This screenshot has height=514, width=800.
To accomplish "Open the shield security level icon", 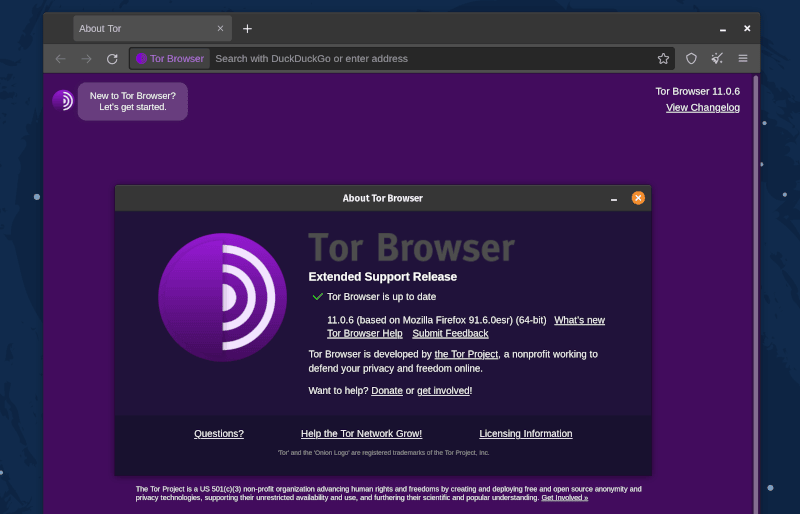I will point(691,59).
